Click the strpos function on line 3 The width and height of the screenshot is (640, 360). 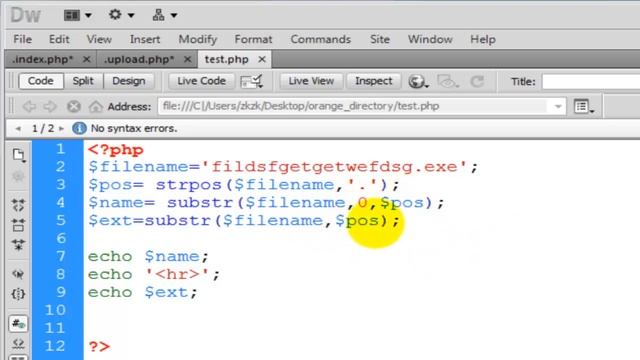tap(188, 185)
